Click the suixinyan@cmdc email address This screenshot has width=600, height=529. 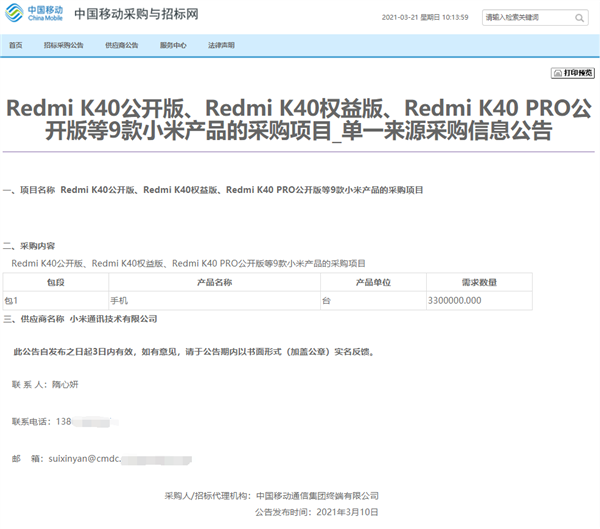click(x=120, y=459)
